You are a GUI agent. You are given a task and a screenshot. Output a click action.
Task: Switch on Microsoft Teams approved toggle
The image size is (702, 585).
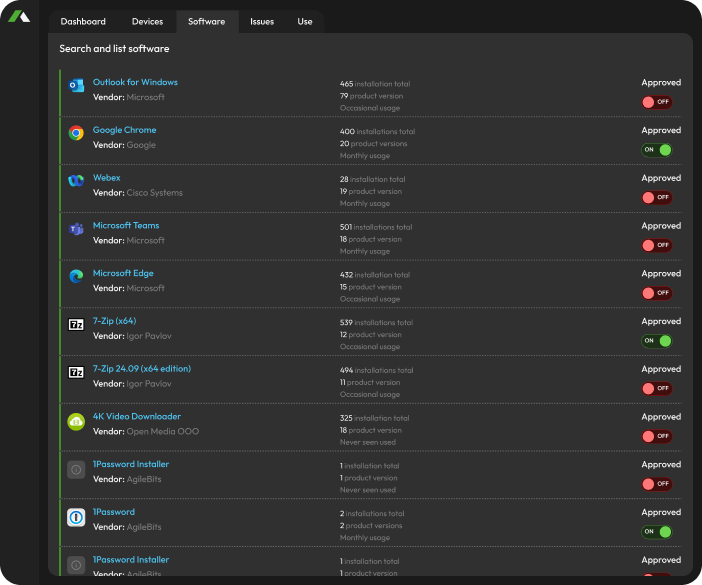point(657,245)
